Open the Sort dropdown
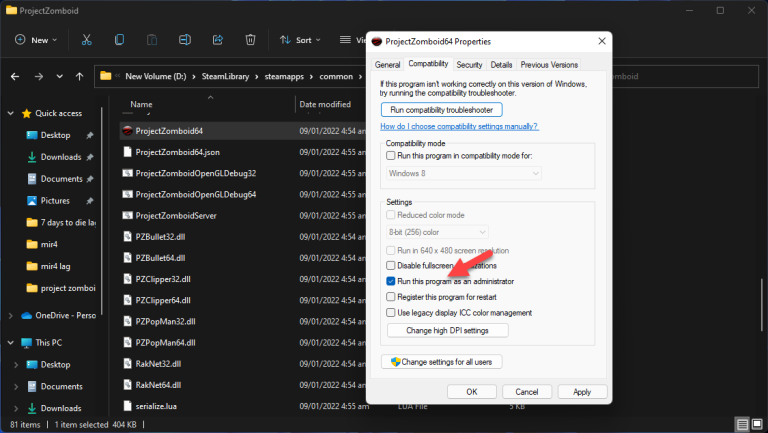This screenshot has height=433, width=768. pyautogui.click(x=300, y=40)
